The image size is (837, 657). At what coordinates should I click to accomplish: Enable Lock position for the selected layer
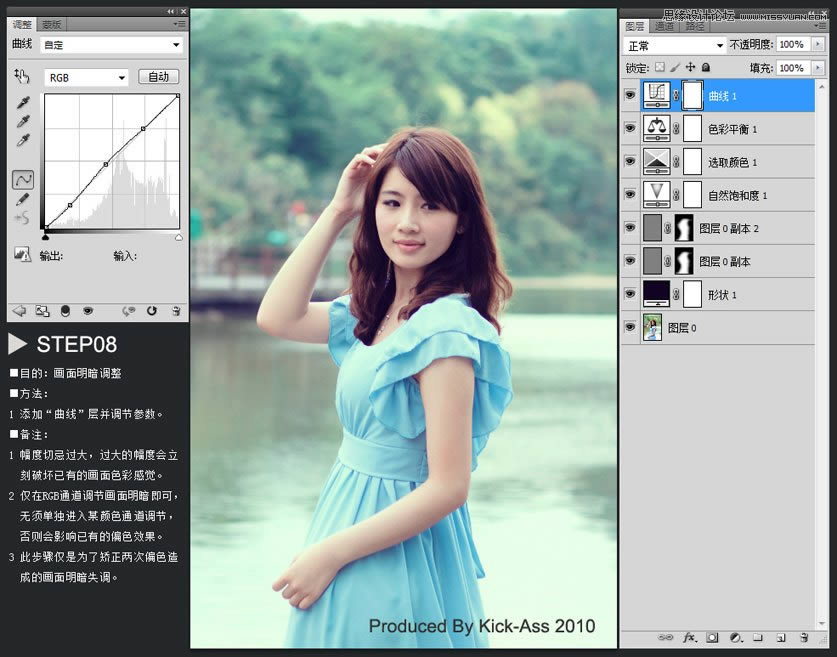point(691,67)
